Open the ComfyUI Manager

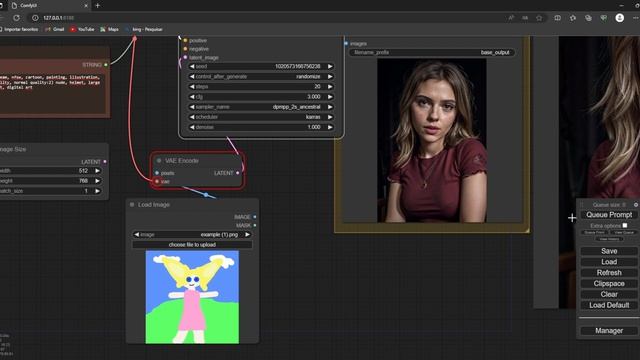(x=609, y=331)
